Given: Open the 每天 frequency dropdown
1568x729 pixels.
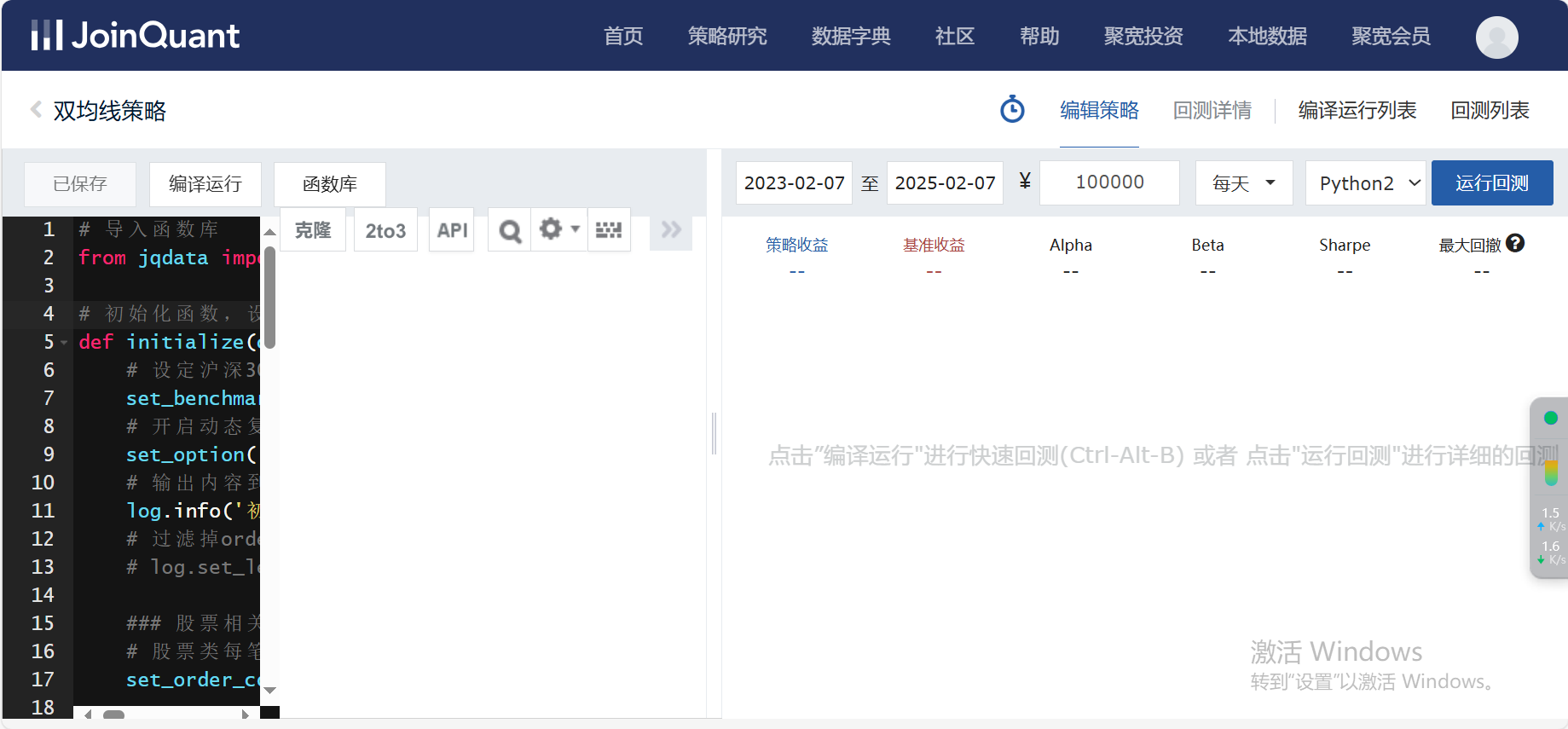Looking at the screenshot, I should click(1243, 183).
